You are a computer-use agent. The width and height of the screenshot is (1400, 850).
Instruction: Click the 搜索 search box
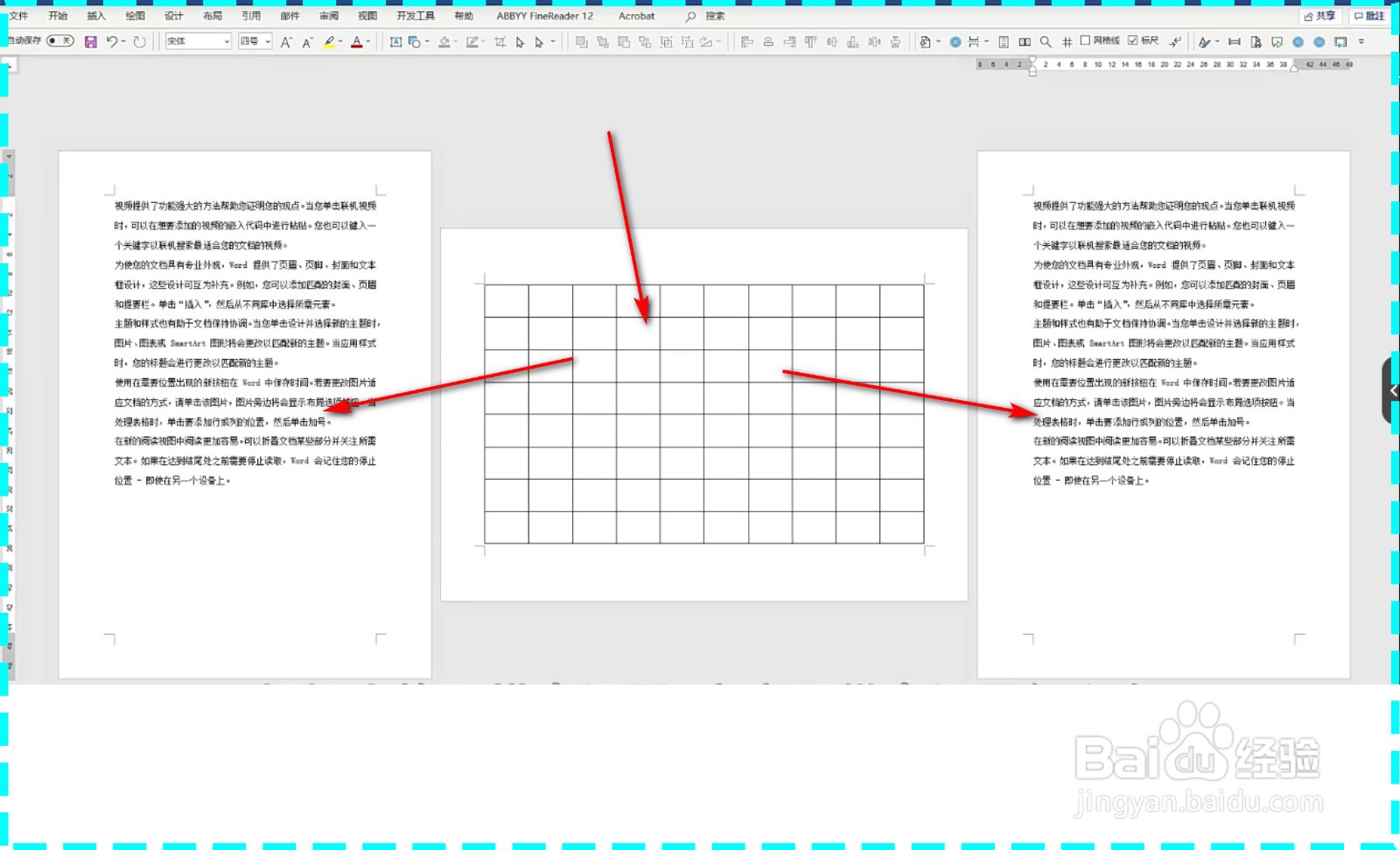point(707,16)
